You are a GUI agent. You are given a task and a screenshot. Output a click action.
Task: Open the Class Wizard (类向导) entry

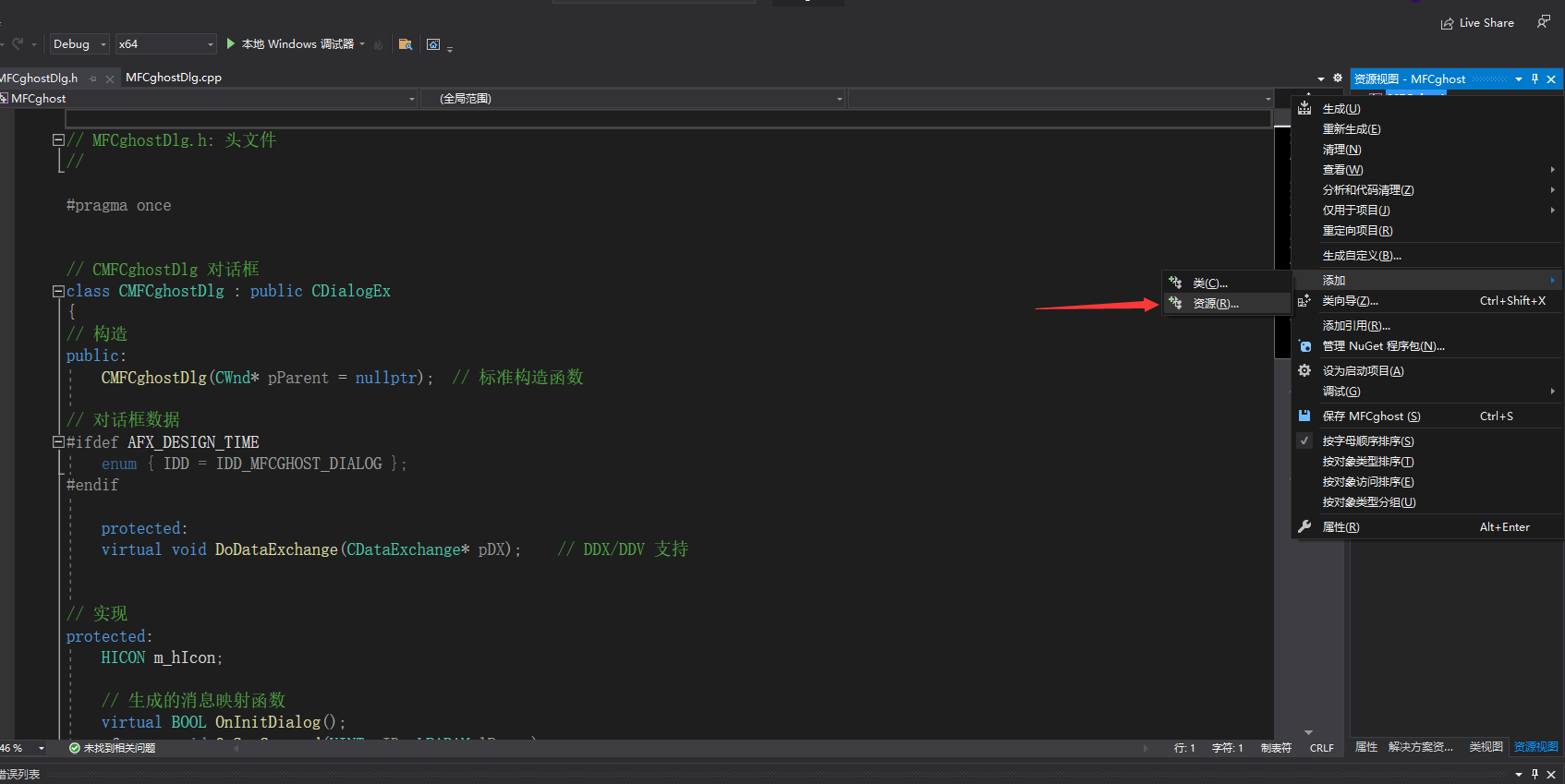pyautogui.click(x=1350, y=301)
